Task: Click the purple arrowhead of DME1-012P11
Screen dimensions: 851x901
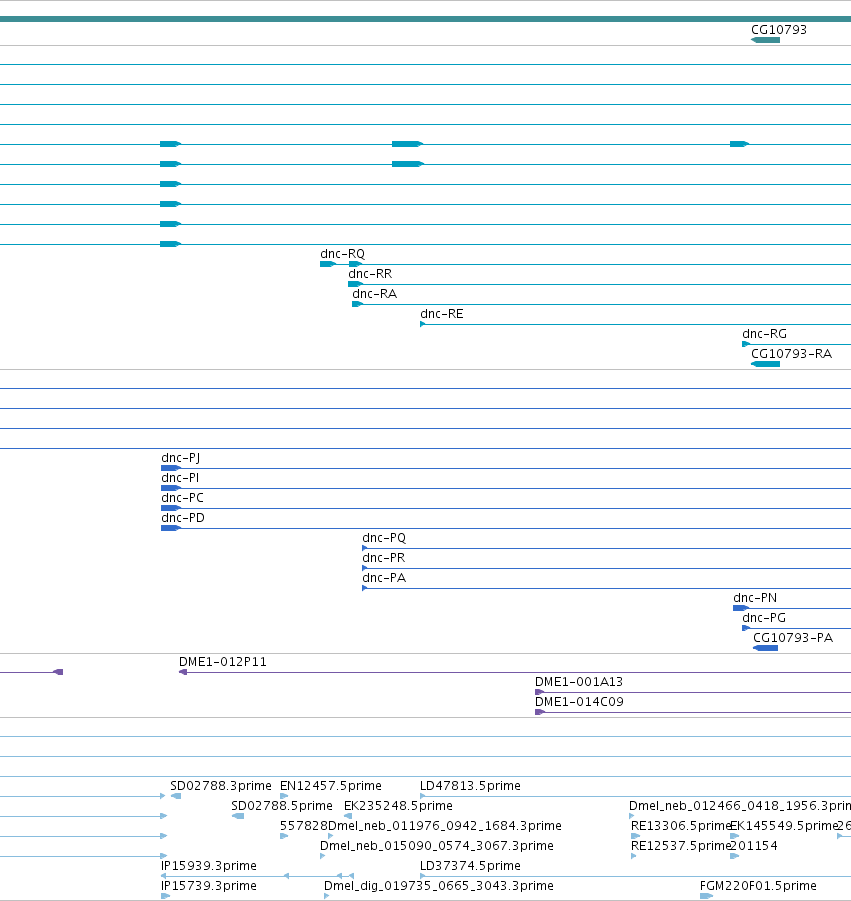Action: [x=183, y=672]
